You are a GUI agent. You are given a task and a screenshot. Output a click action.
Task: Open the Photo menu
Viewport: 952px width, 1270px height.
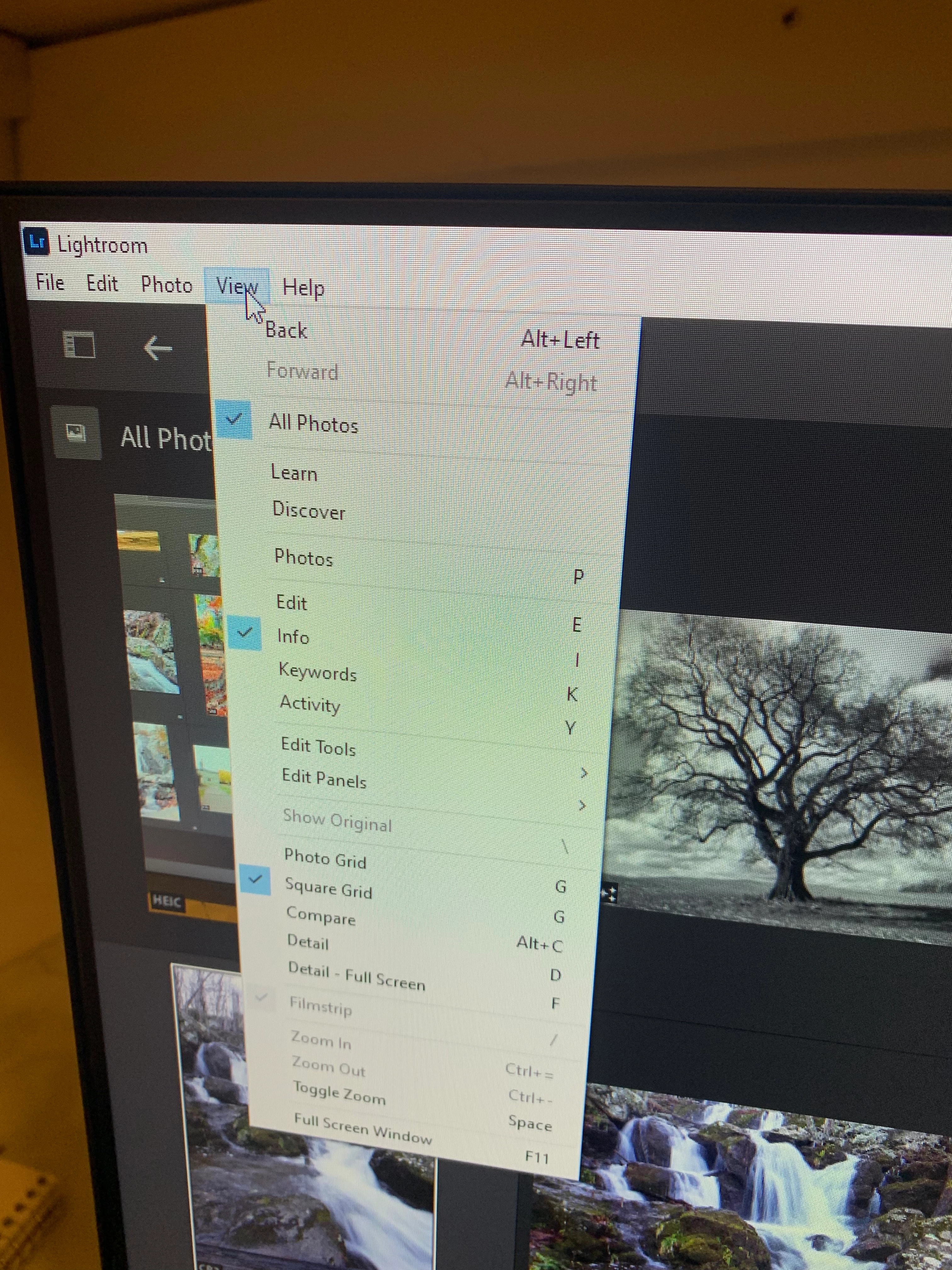point(167,285)
